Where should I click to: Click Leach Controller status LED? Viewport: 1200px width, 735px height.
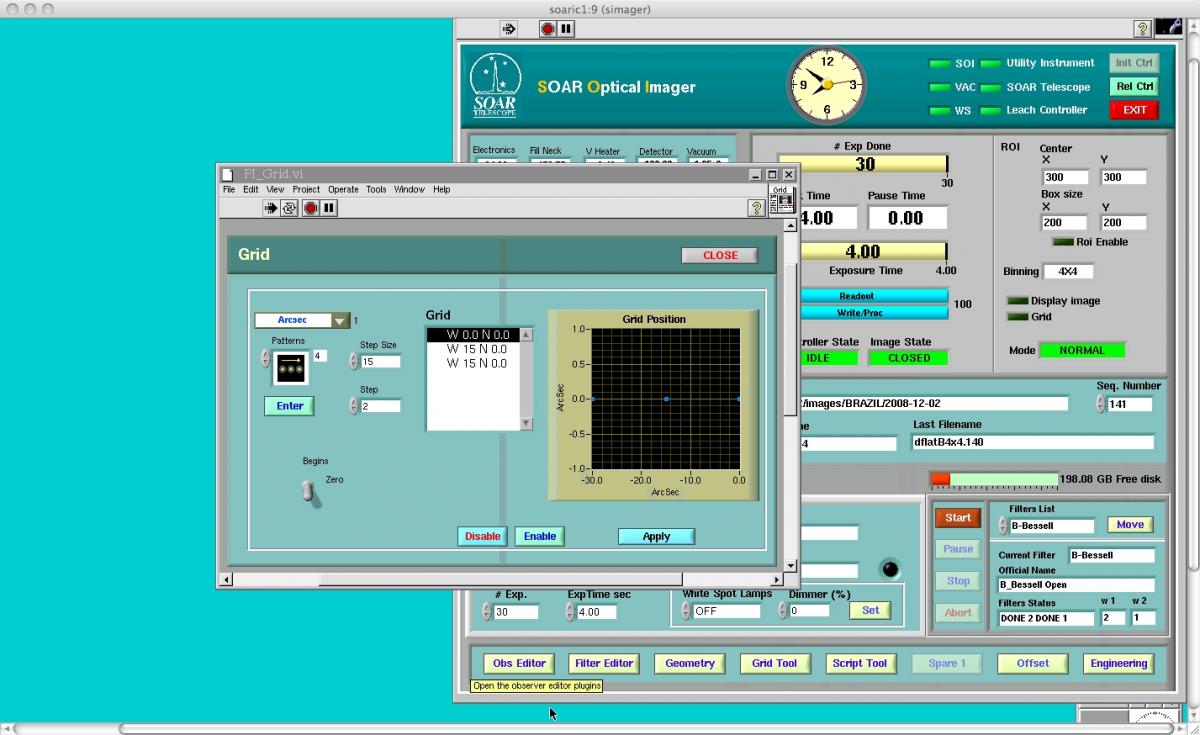click(990, 111)
